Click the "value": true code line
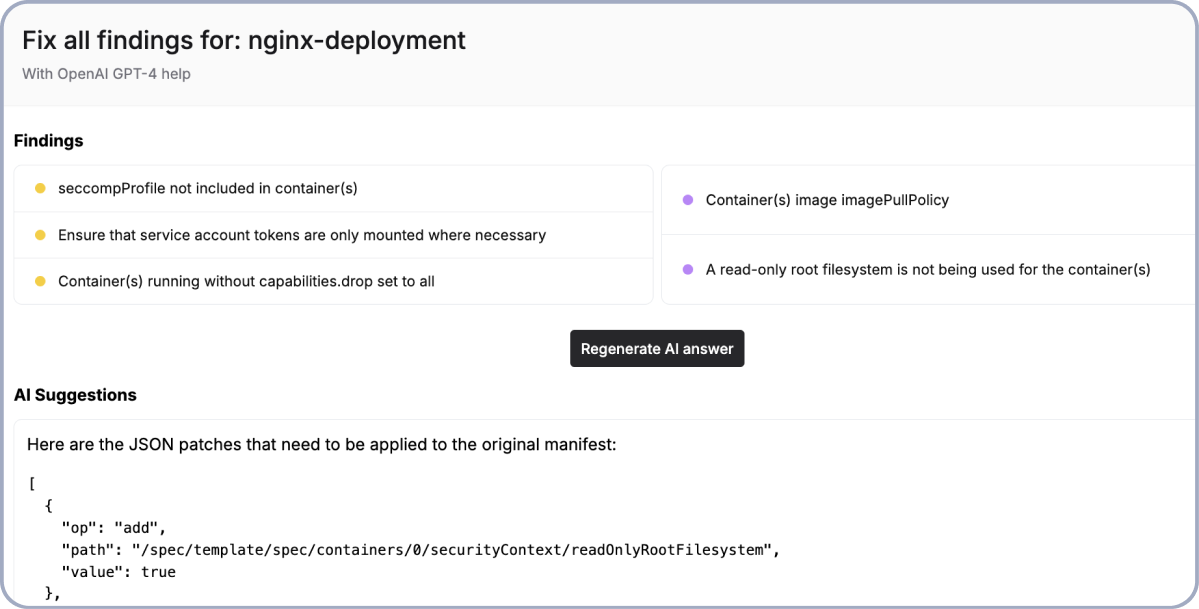1199x609 pixels. (x=118, y=572)
